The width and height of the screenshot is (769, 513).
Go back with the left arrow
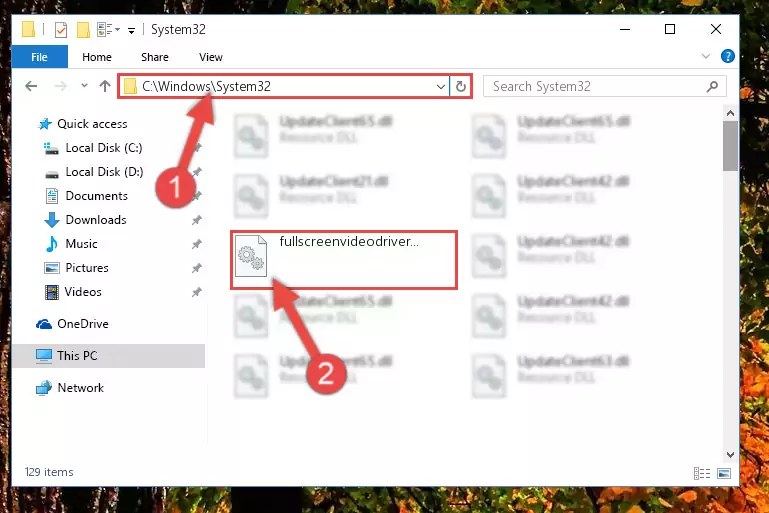(x=31, y=86)
